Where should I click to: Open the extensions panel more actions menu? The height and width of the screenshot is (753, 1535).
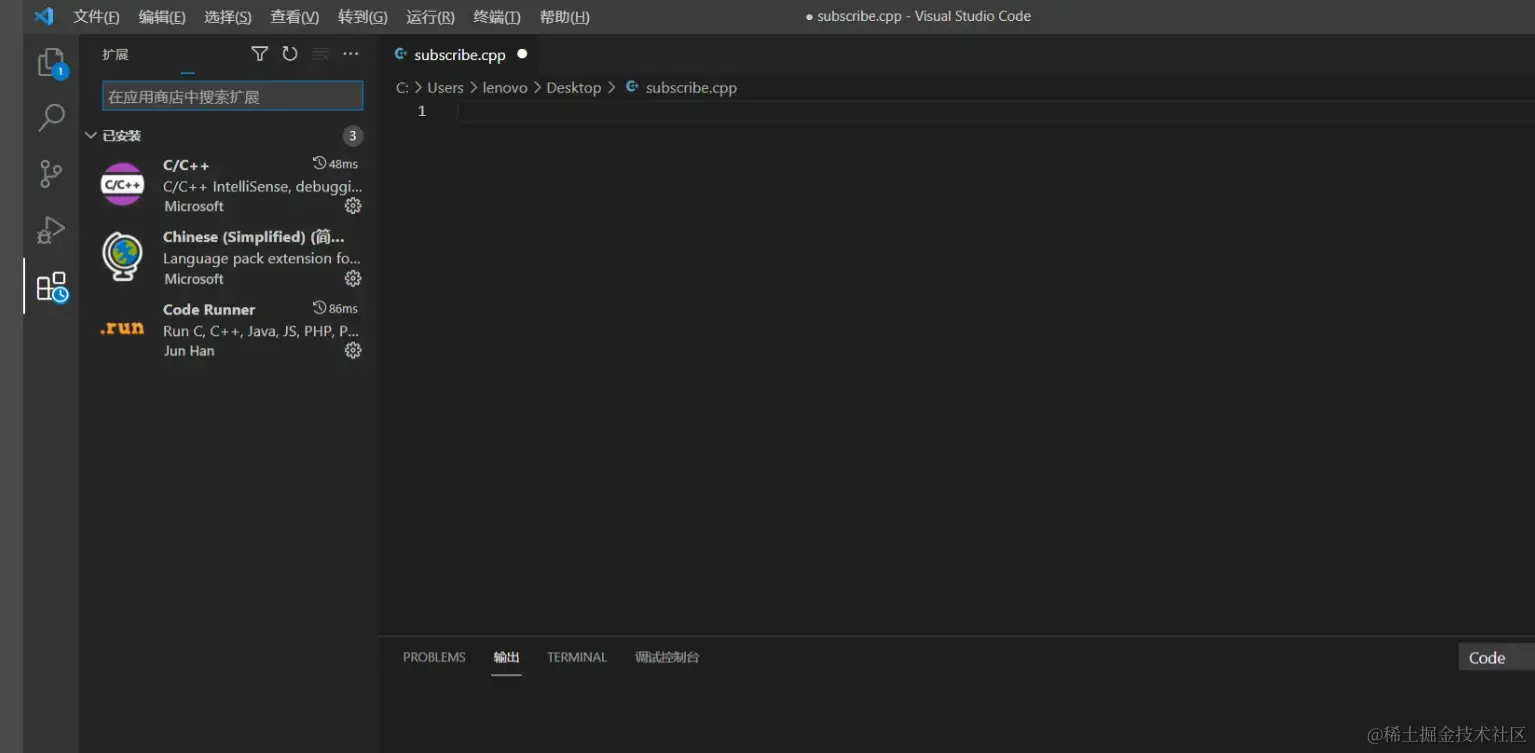pos(350,54)
